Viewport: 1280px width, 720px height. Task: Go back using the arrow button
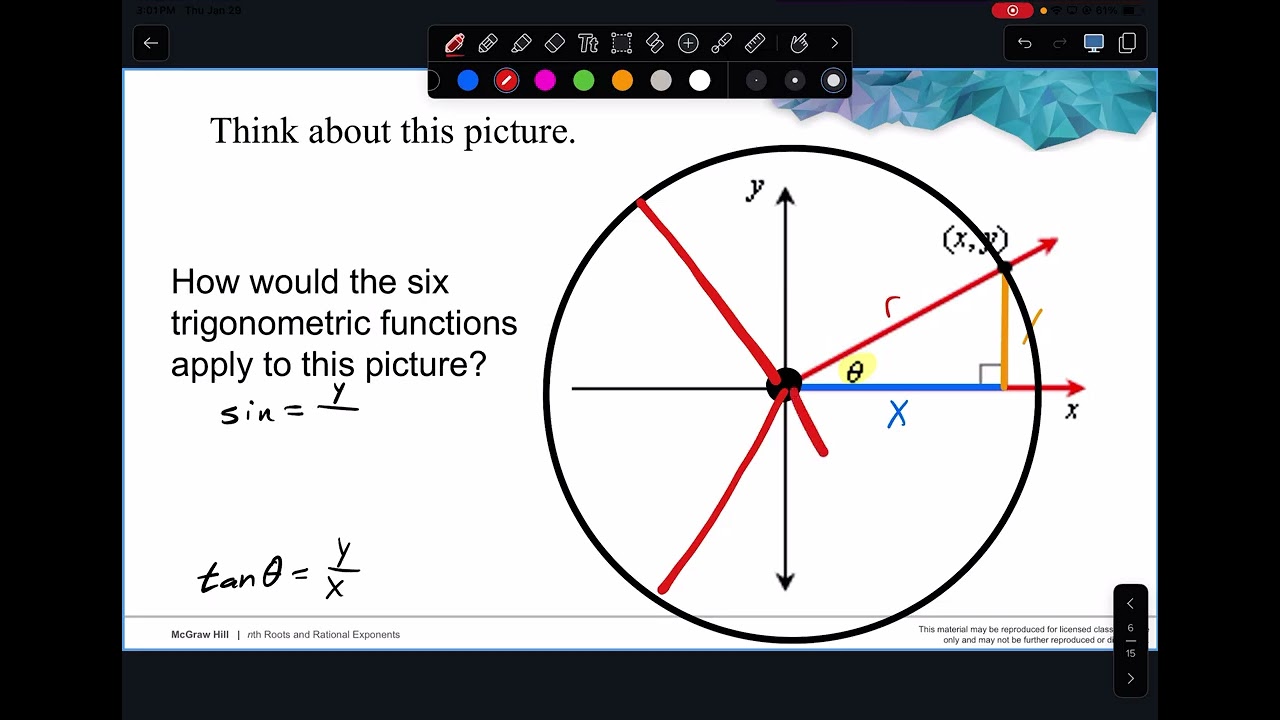click(x=150, y=43)
